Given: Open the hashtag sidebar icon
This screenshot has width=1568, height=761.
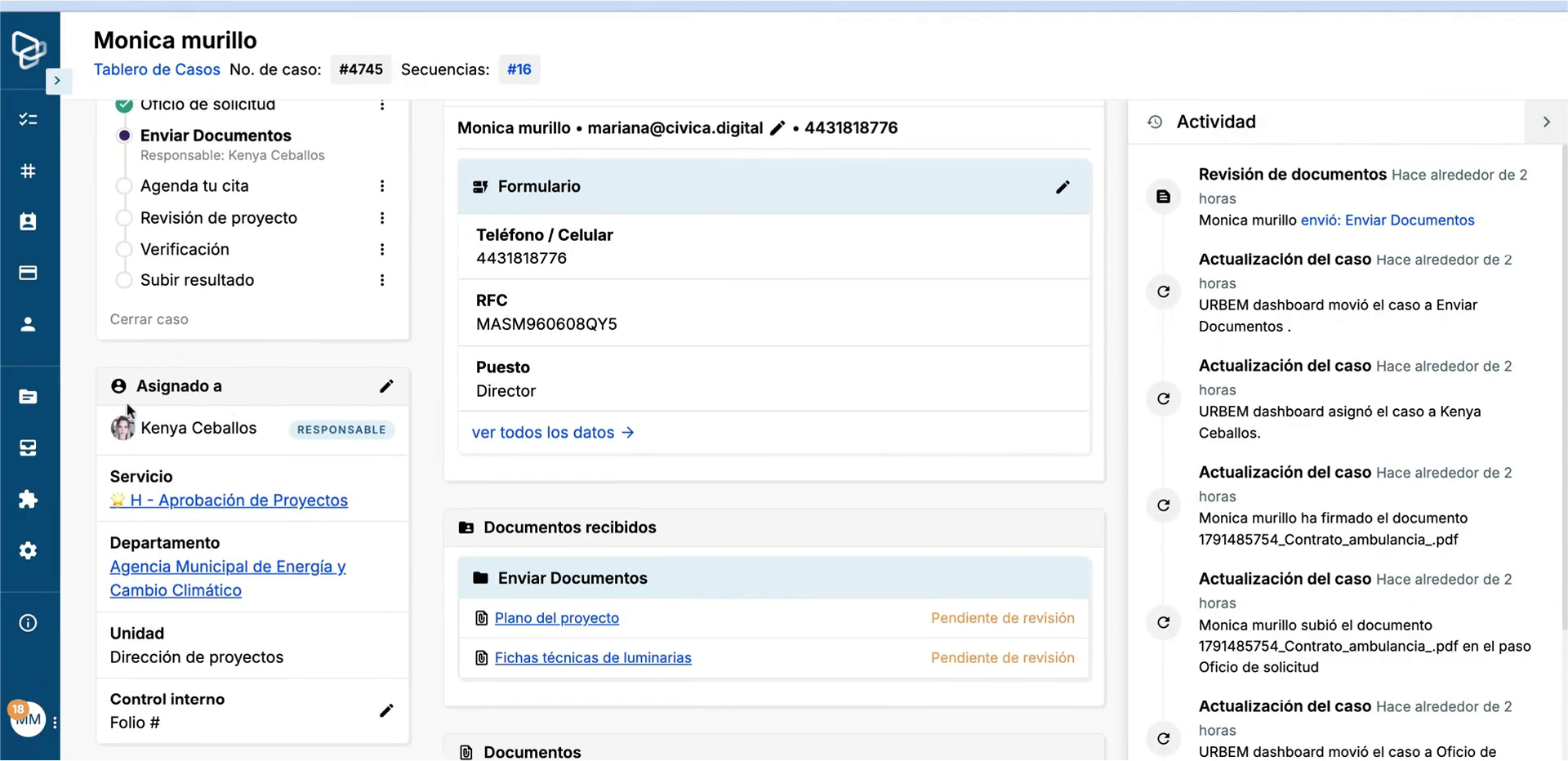Looking at the screenshot, I should coord(28,171).
